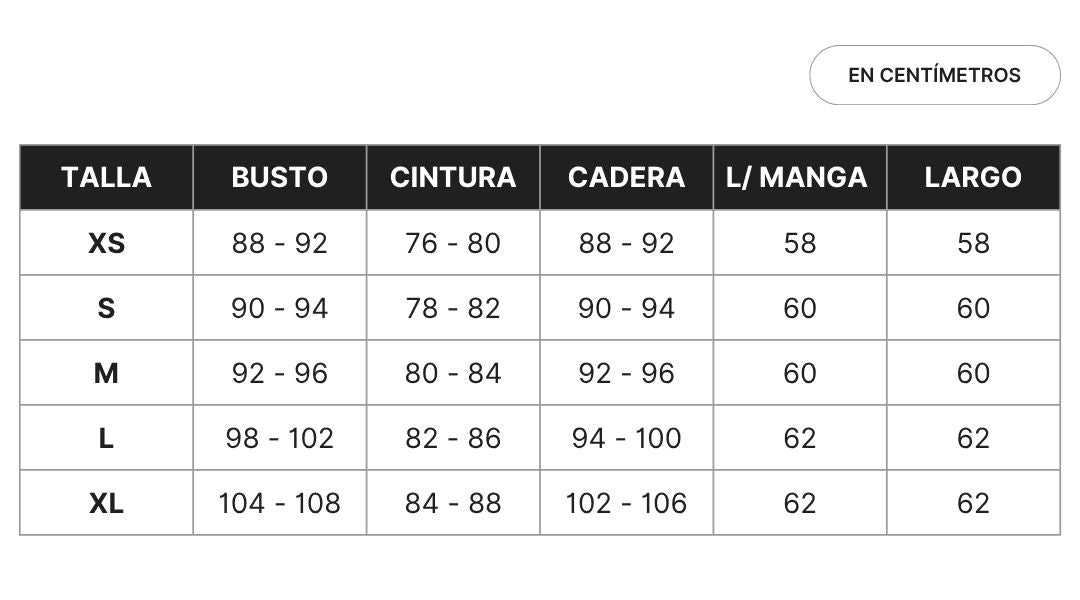Click the XL size row label
Viewport: 1080px width, 600px height.
pos(106,504)
